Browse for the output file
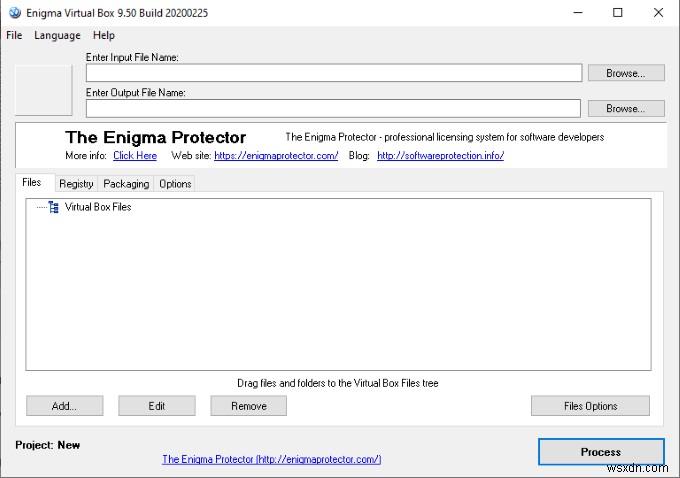 pos(625,108)
